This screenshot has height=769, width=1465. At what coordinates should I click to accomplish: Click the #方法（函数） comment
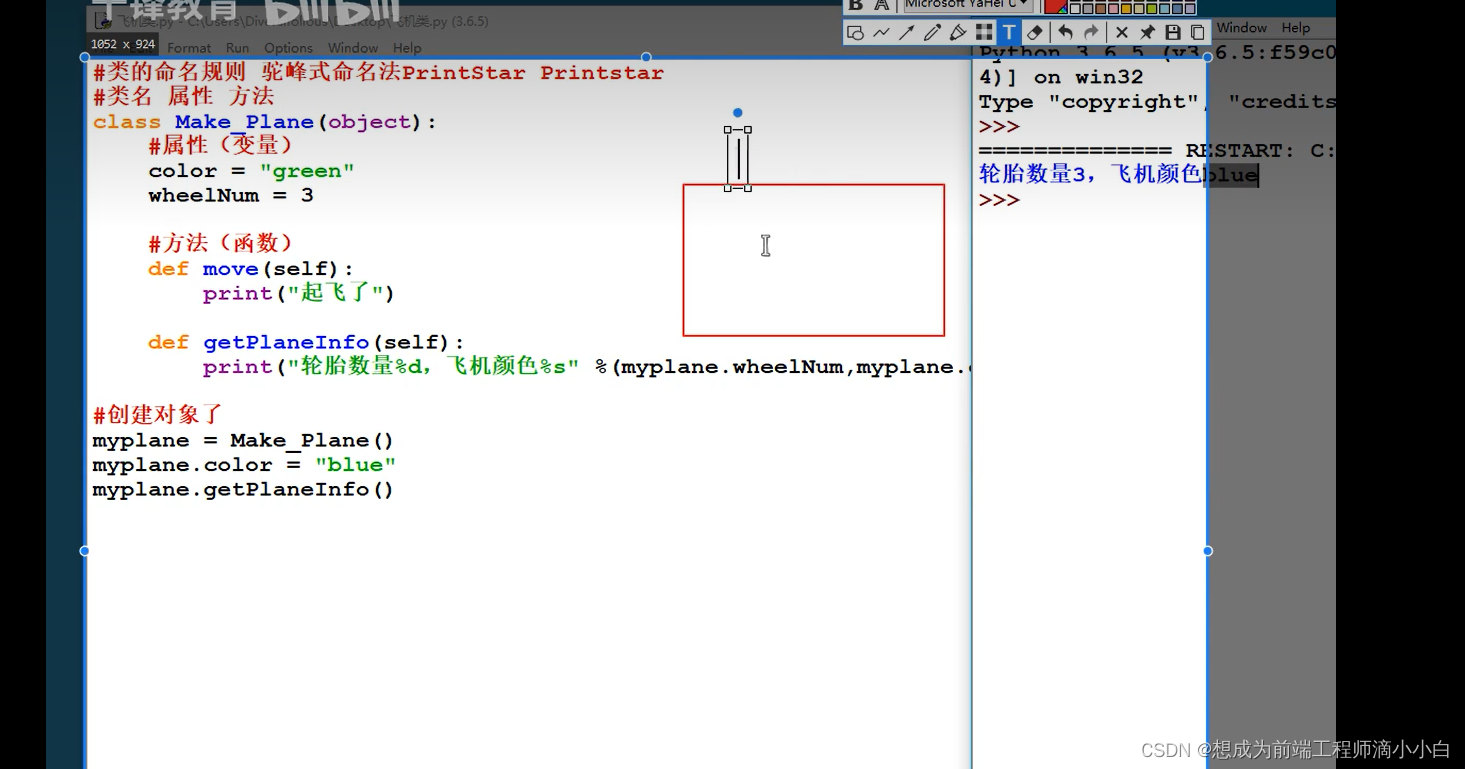(x=220, y=243)
